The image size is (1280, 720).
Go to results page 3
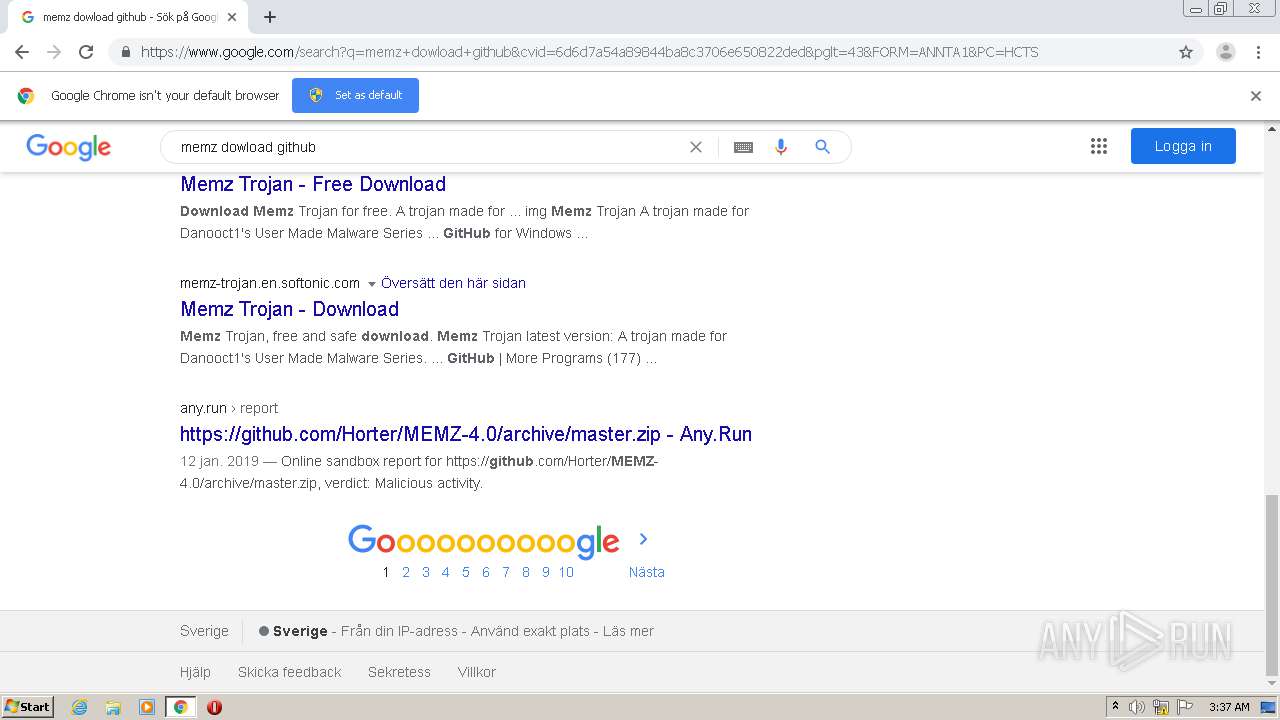coord(426,572)
